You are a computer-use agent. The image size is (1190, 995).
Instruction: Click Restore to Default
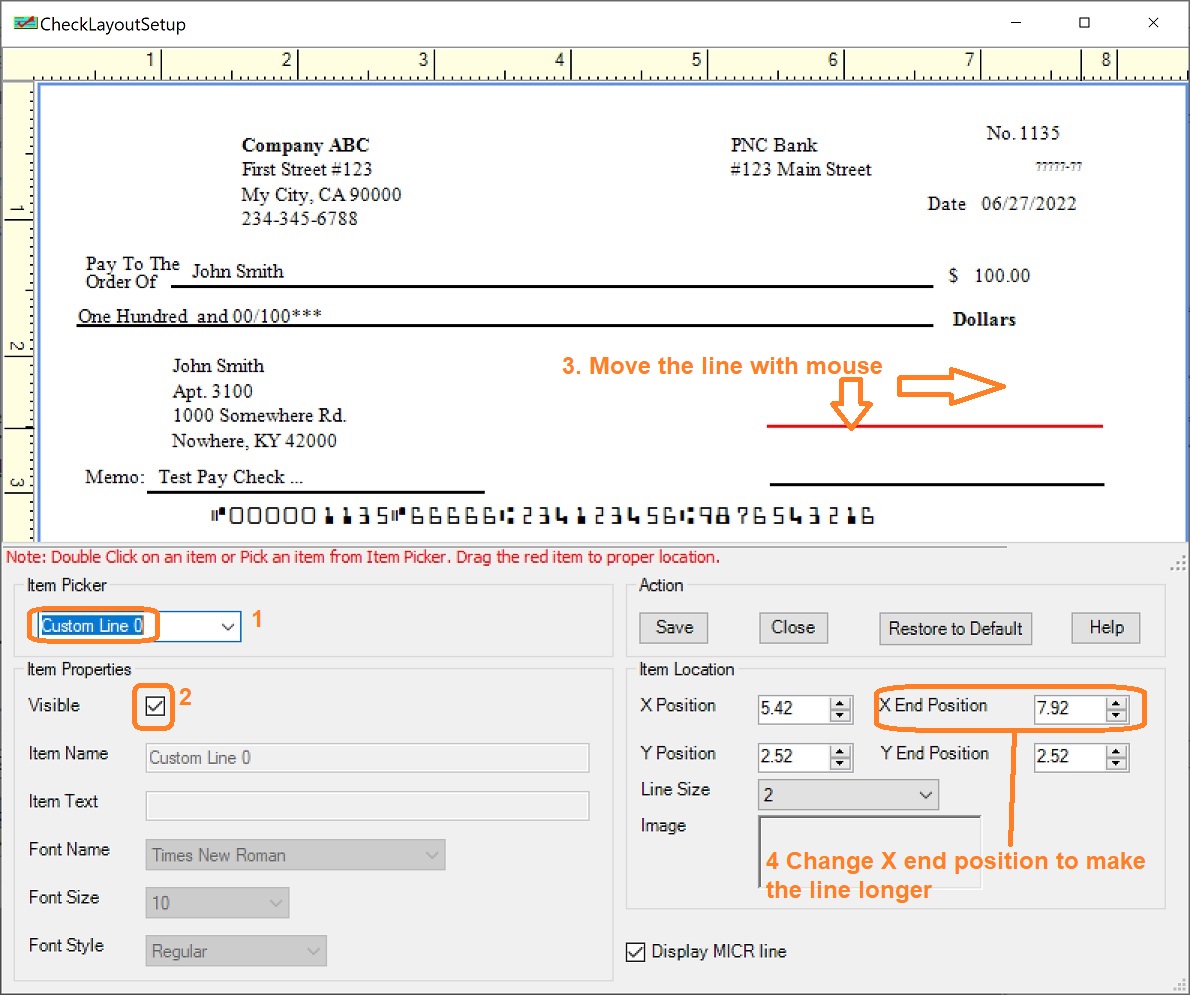955,629
